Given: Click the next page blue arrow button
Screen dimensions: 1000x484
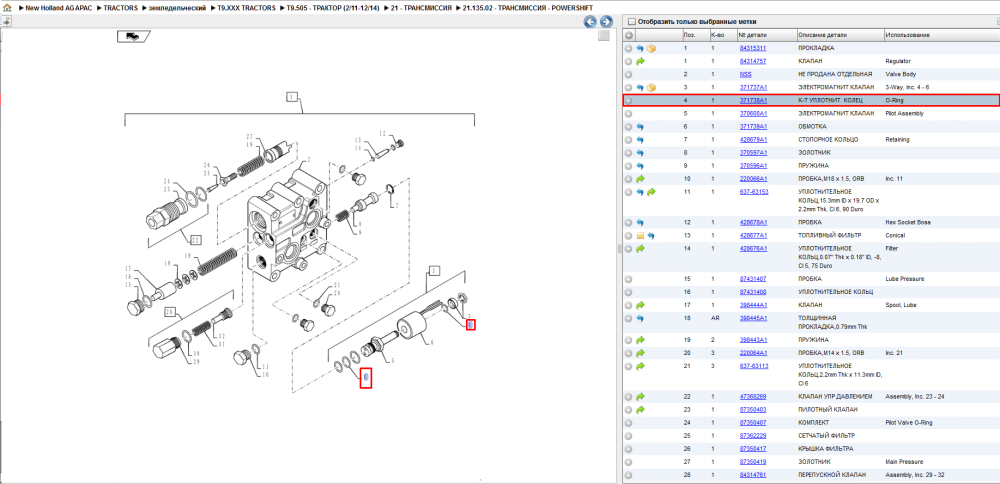Looking at the screenshot, I should [606, 22].
